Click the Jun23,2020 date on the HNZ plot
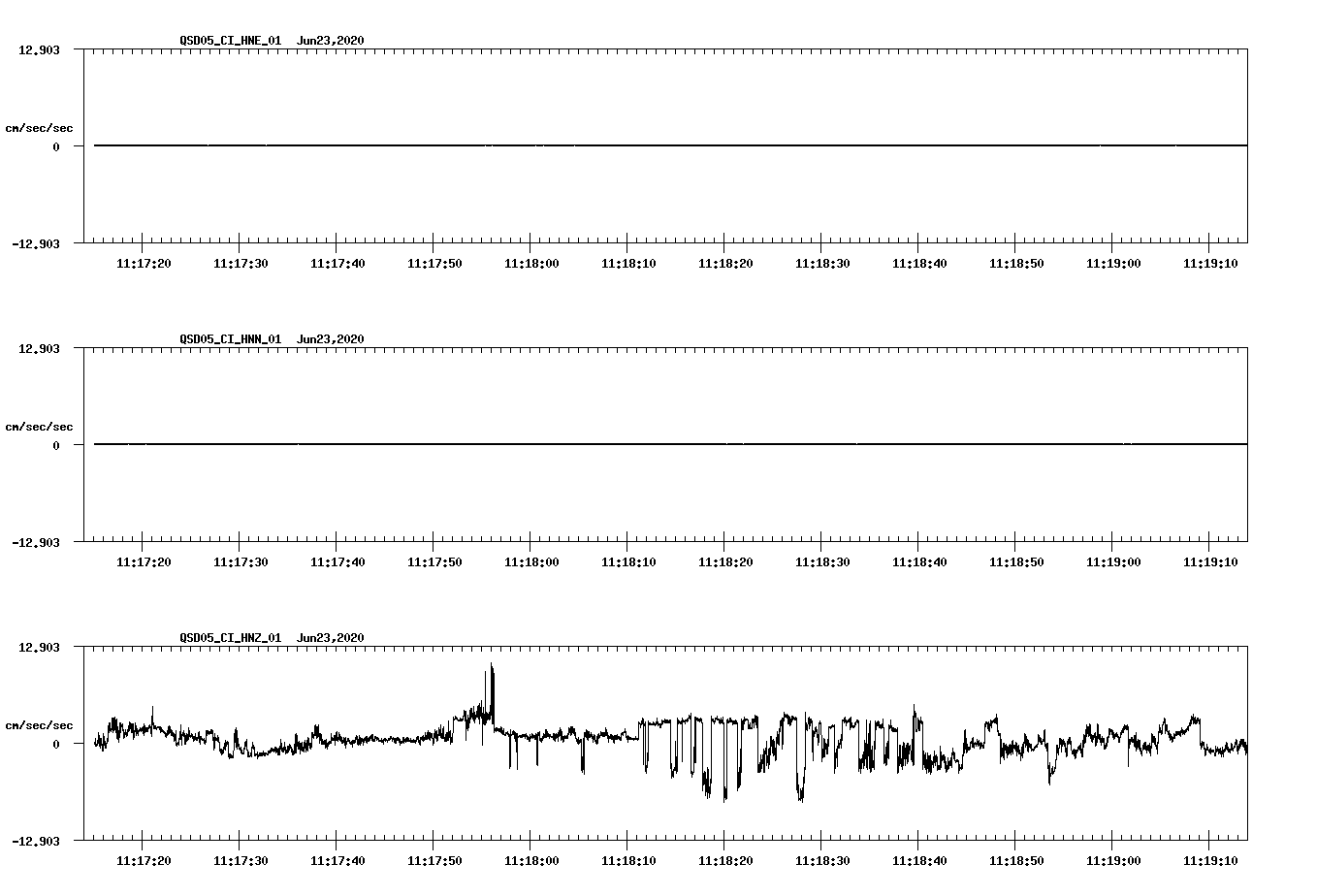Image resolution: width=1317 pixels, height=896 pixels. pyautogui.click(x=331, y=638)
